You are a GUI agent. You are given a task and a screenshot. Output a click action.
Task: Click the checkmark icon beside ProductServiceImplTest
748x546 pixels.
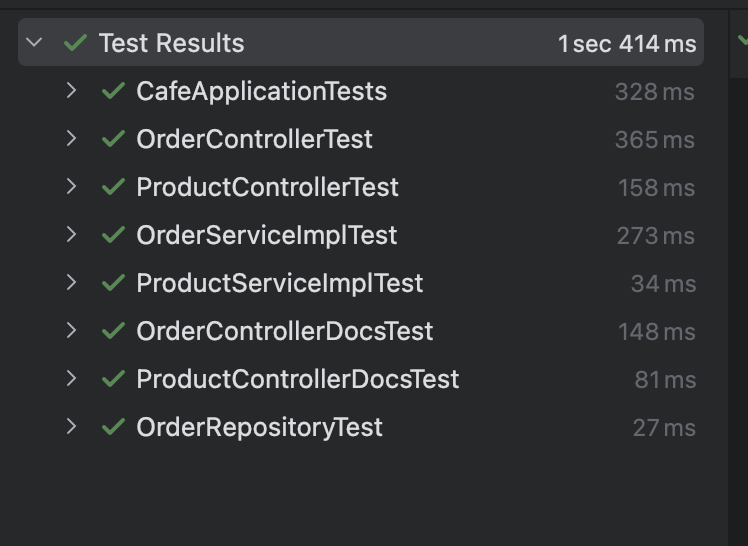[113, 283]
